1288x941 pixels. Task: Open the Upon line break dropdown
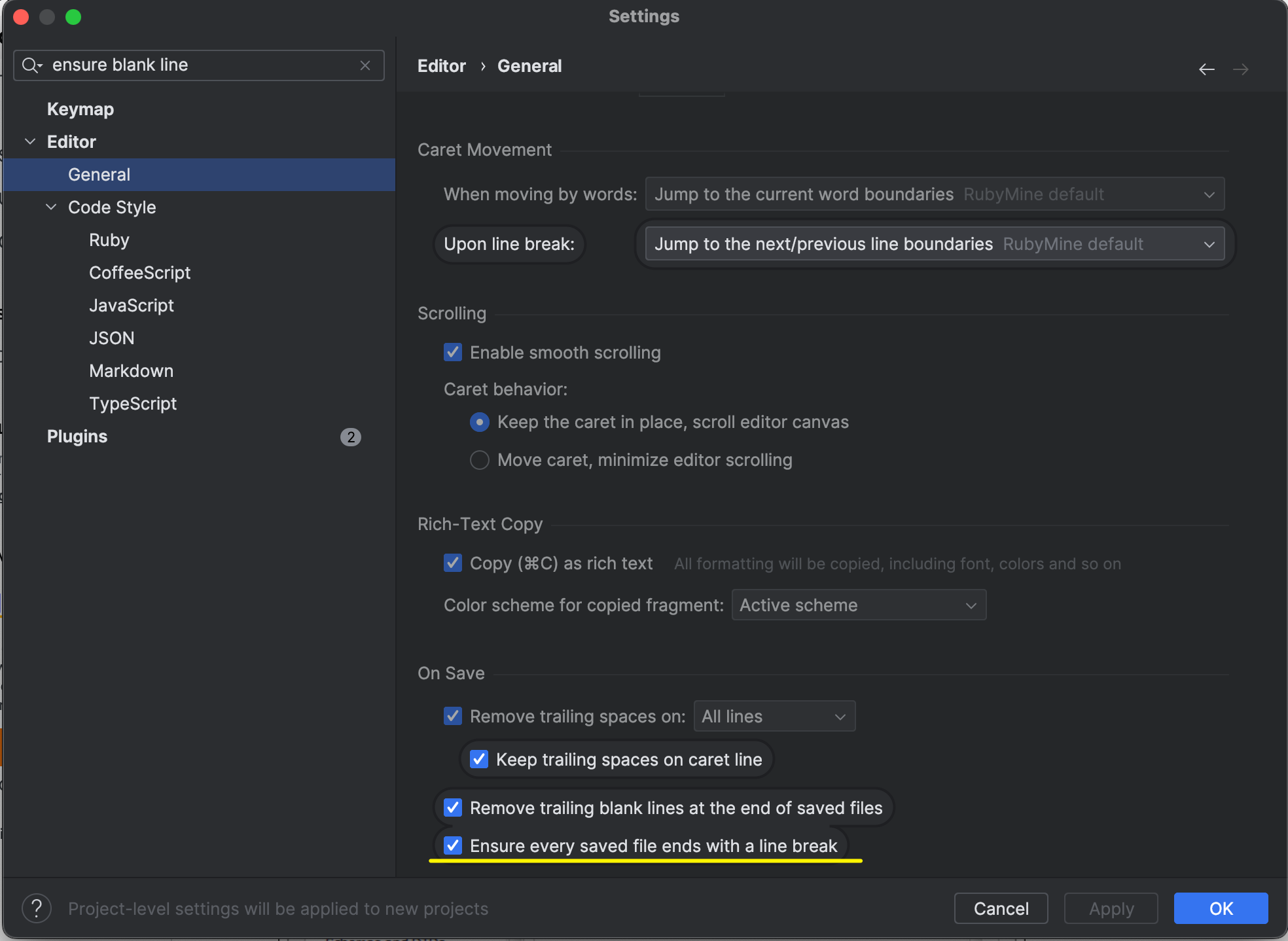tap(932, 244)
